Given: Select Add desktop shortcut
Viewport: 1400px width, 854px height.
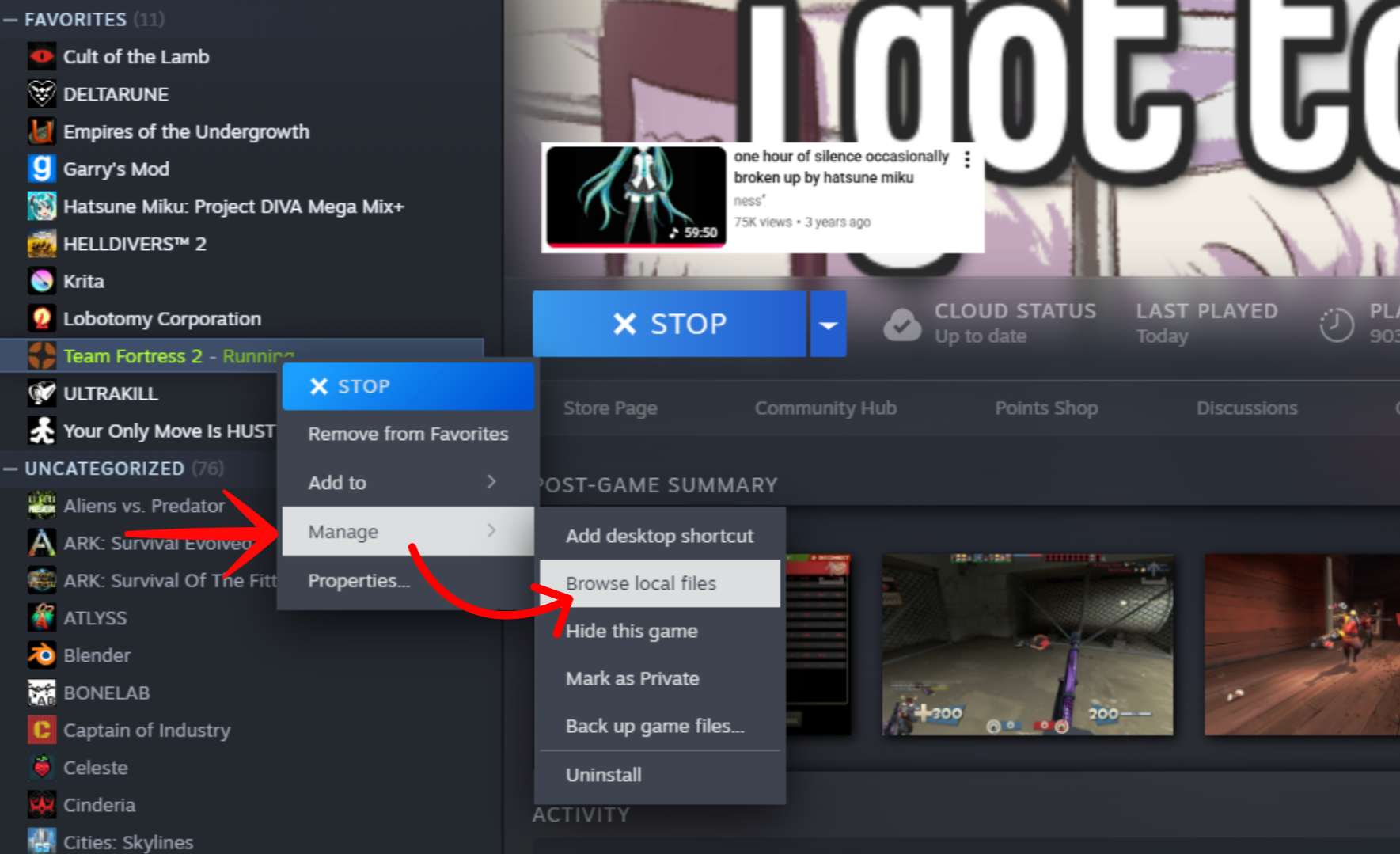Looking at the screenshot, I should (x=660, y=536).
